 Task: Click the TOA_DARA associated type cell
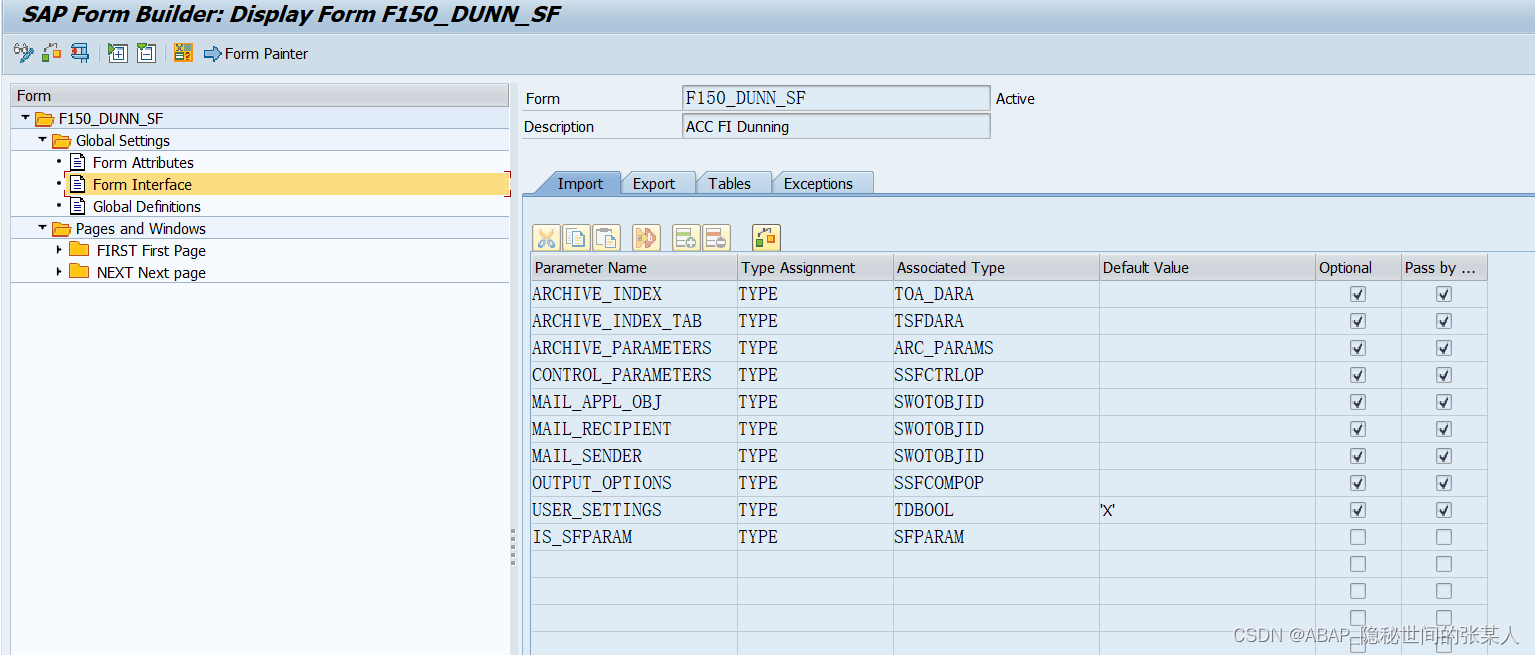[996, 294]
